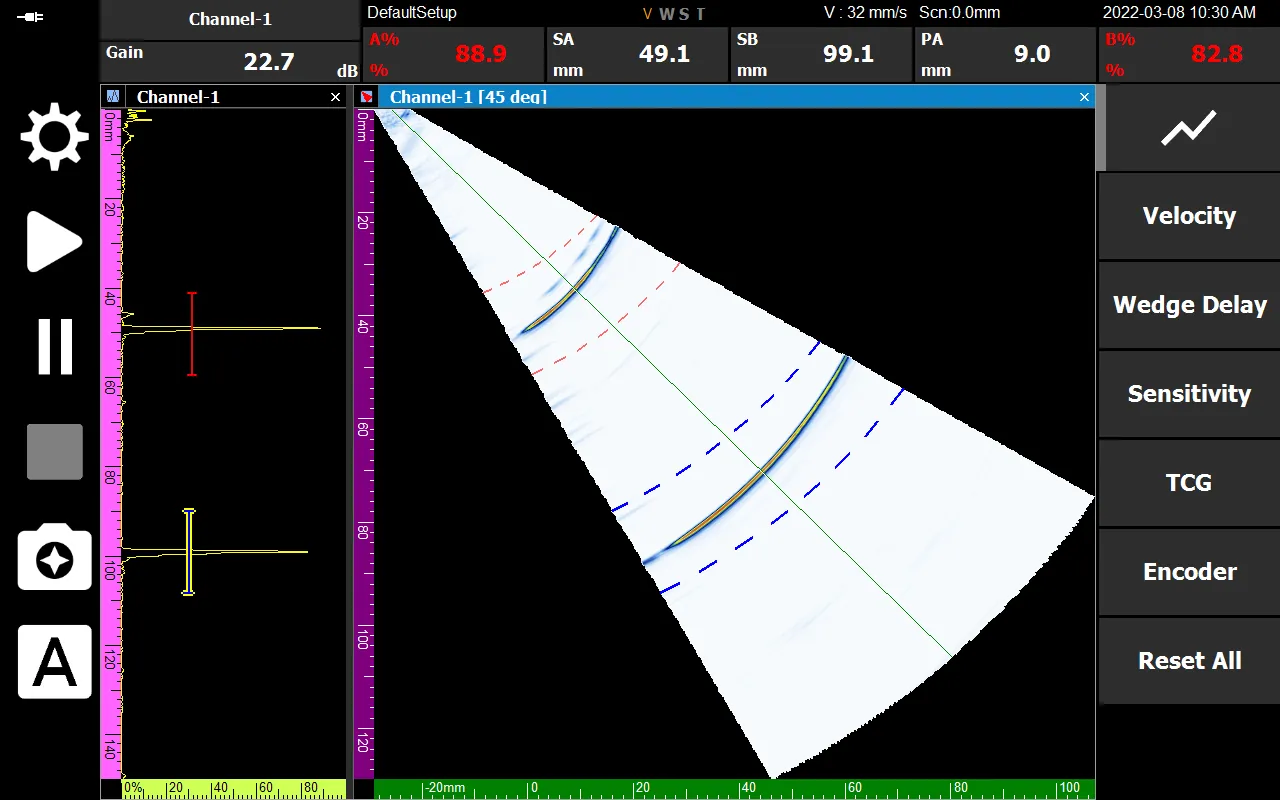Select the red gate A bar in A-scan
1280x800 pixels.
tap(192, 334)
